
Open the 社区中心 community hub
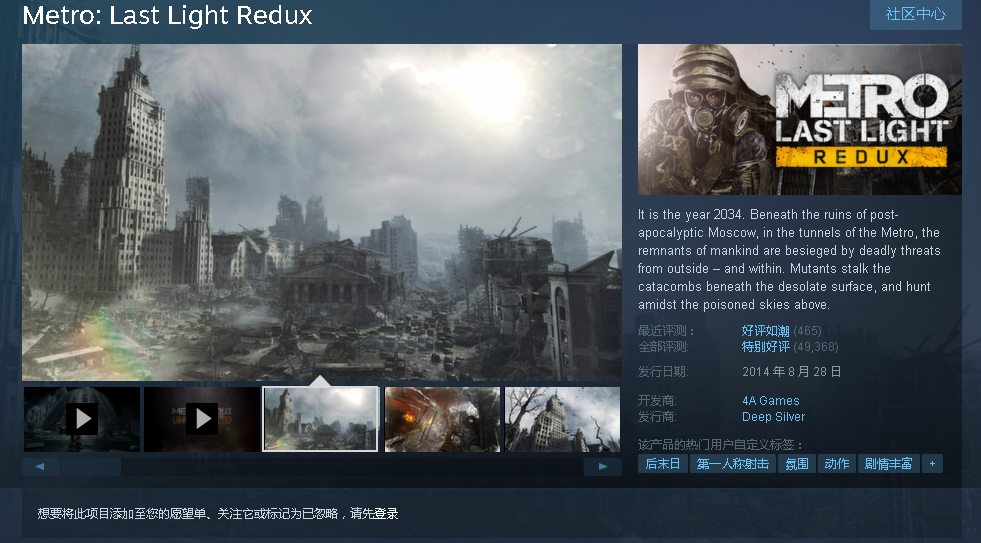915,14
